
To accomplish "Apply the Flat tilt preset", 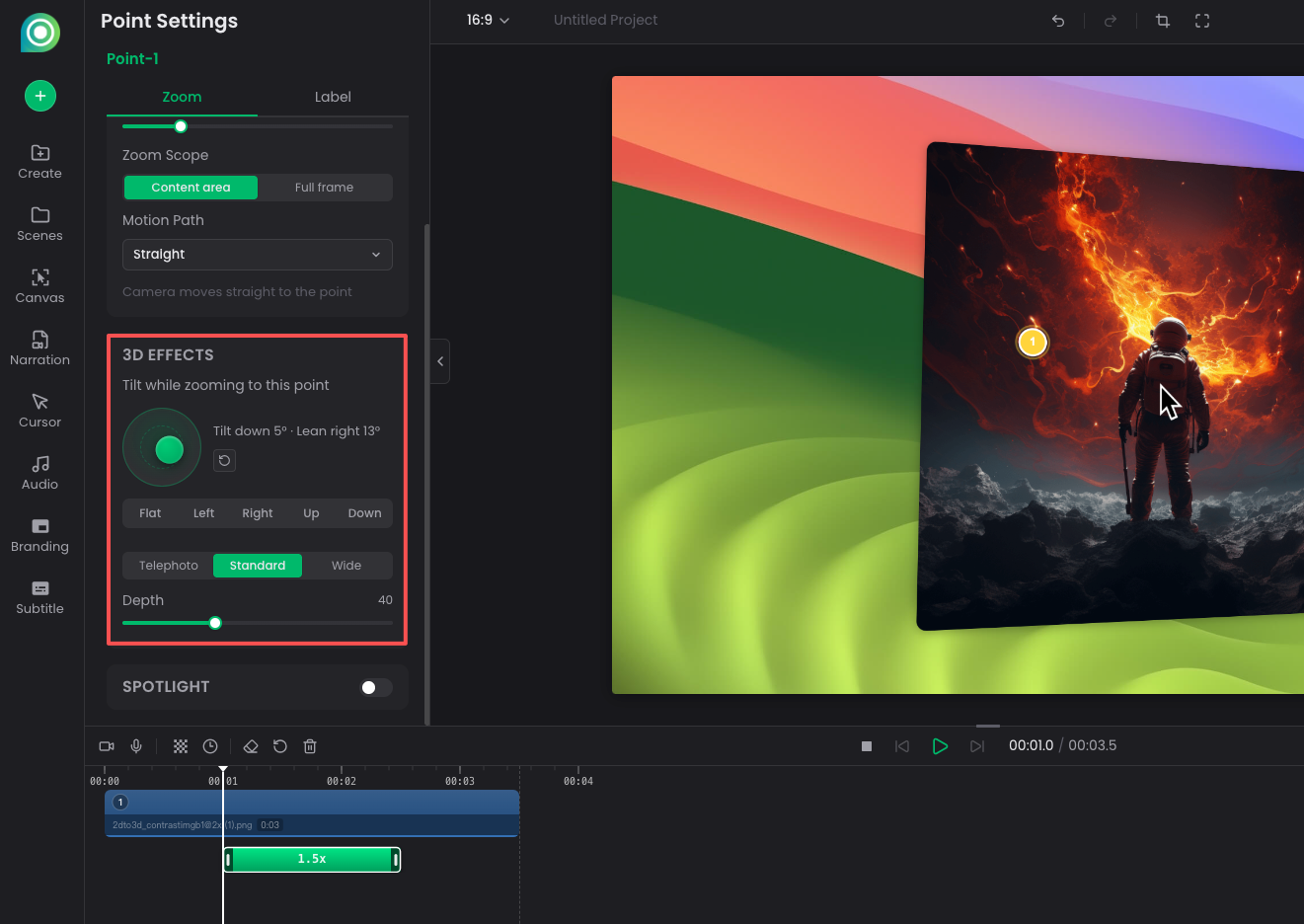I will point(150,513).
